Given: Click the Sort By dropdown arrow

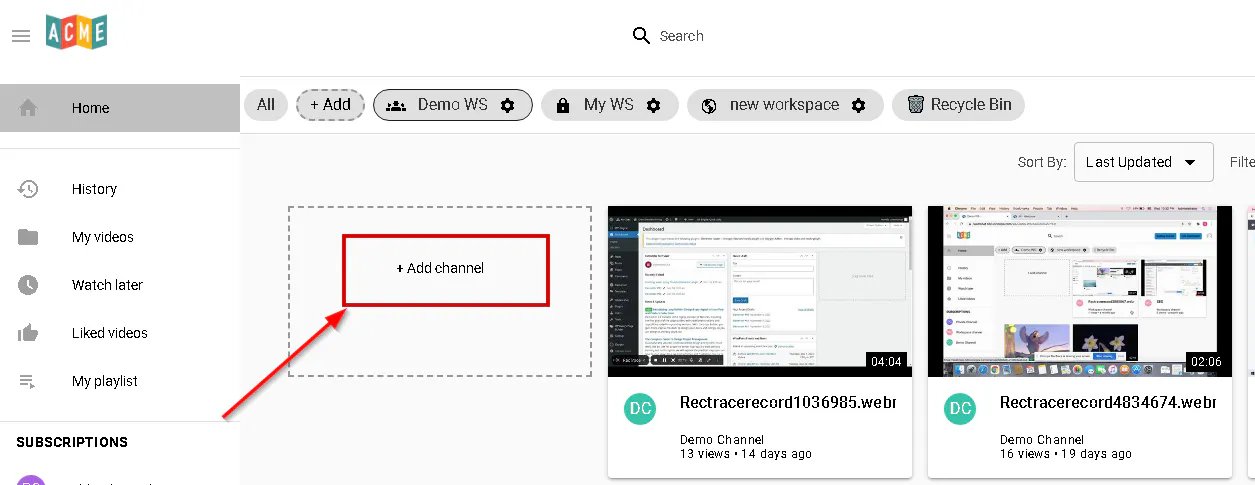Looking at the screenshot, I should 1190,162.
